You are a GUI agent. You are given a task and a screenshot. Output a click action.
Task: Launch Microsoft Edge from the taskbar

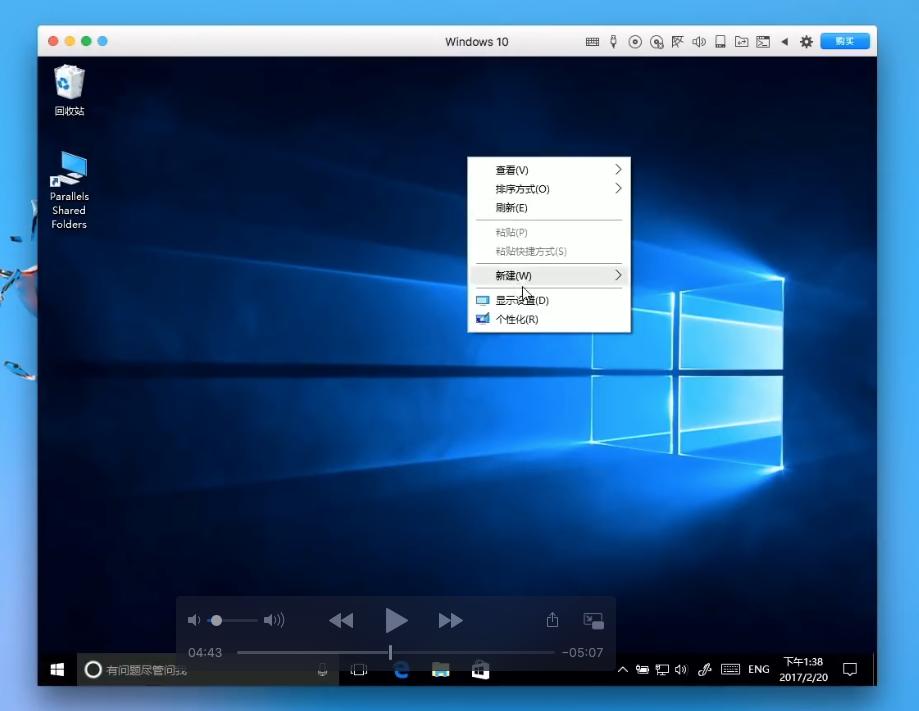[x=401, y=669]
